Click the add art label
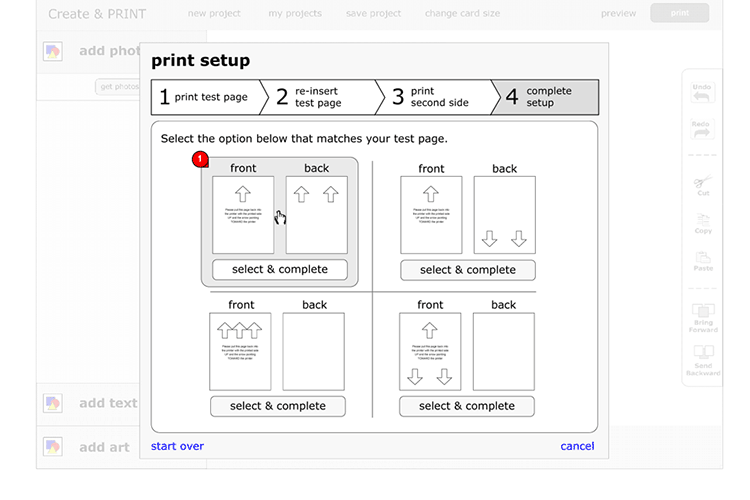 pyautogui.click(x=104, y=447)
